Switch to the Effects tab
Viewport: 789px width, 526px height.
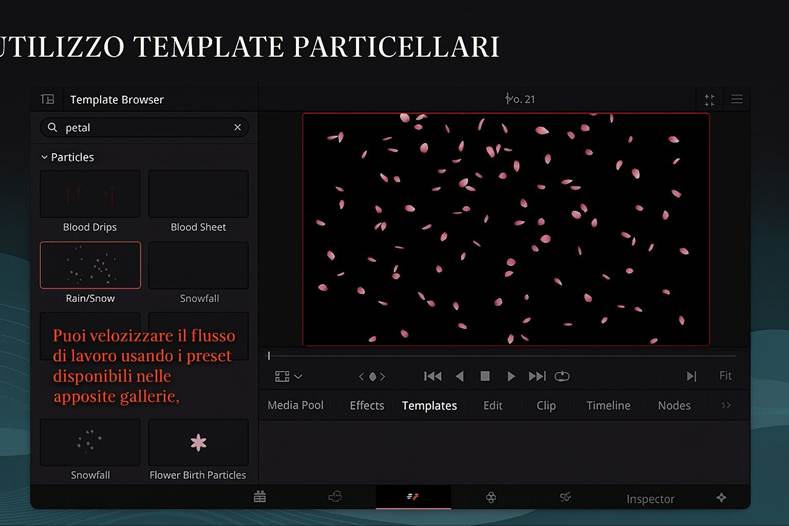pos(367,405)
